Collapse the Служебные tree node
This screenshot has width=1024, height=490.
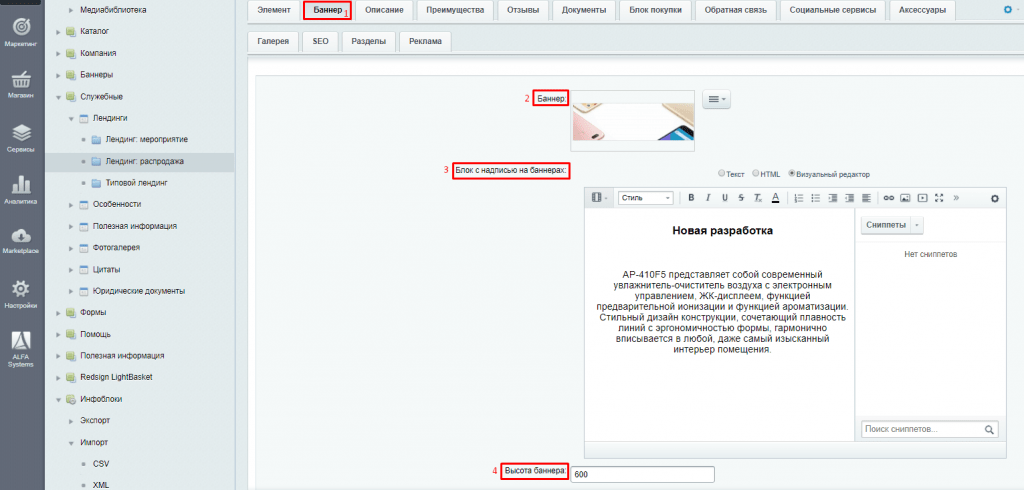(x=59, y=97)
